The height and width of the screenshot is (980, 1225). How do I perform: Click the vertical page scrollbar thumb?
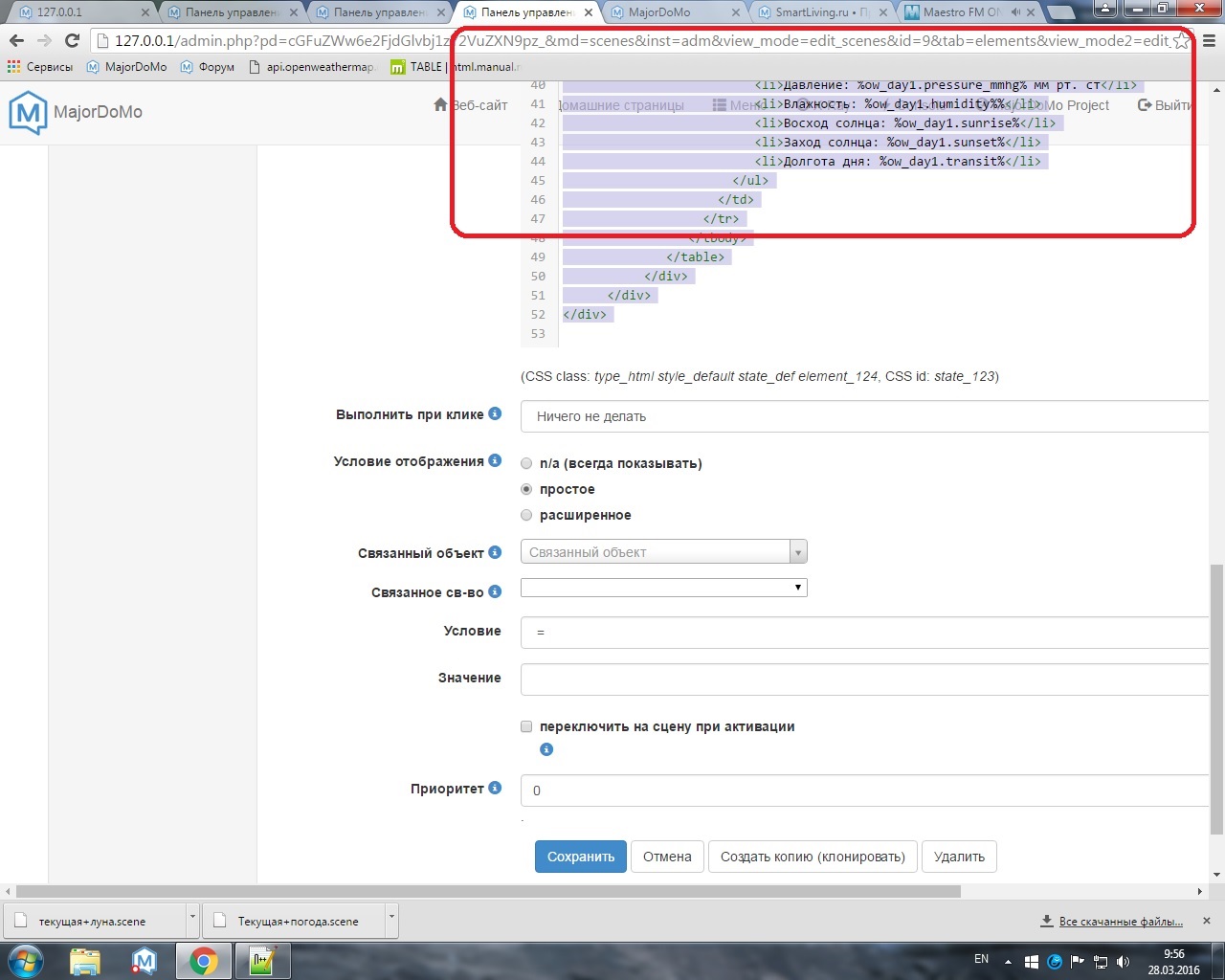[x=1216, y=699]
